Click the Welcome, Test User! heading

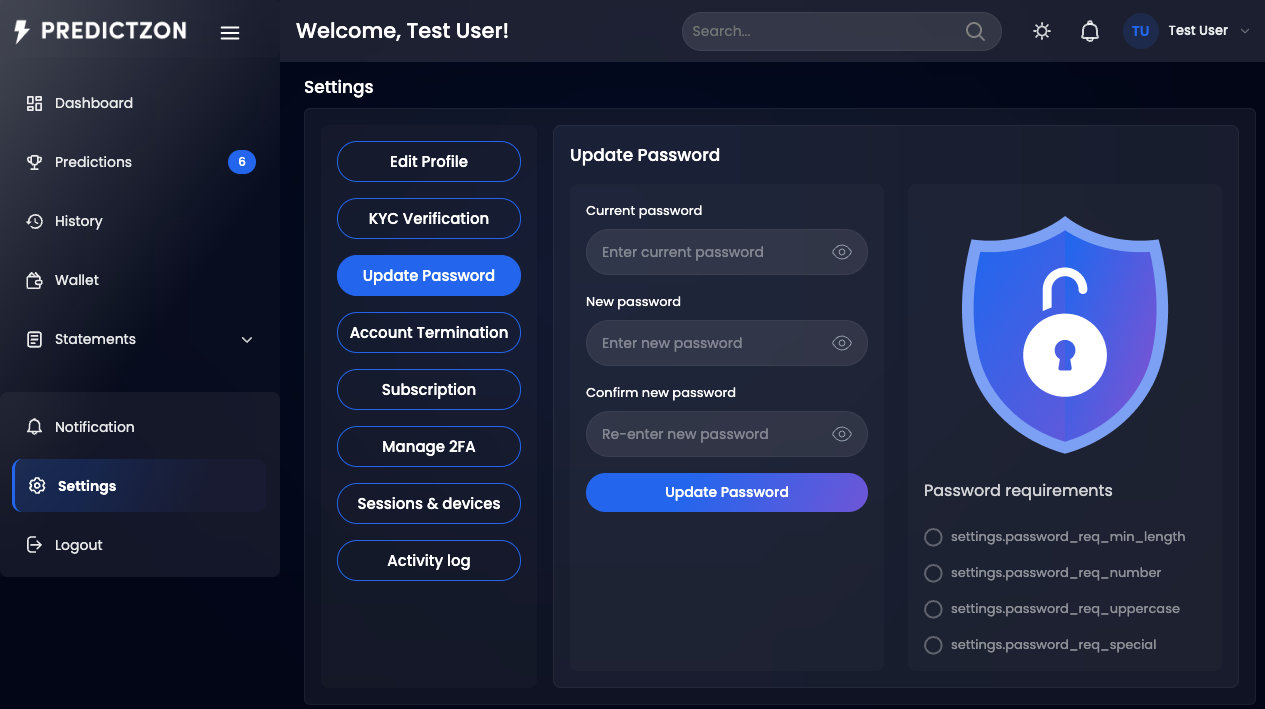click(402, 31)
